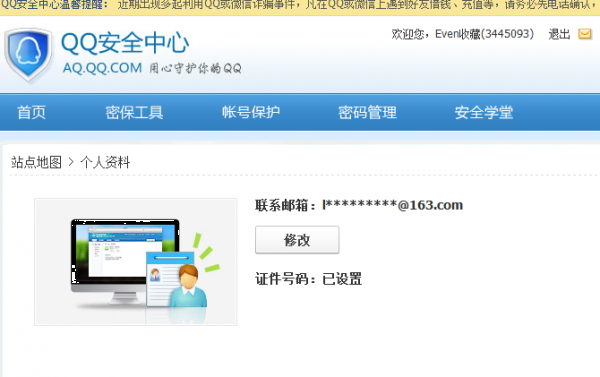Click the QQ penguin shield logo
The image size is (600, 377).
point(28,54)
